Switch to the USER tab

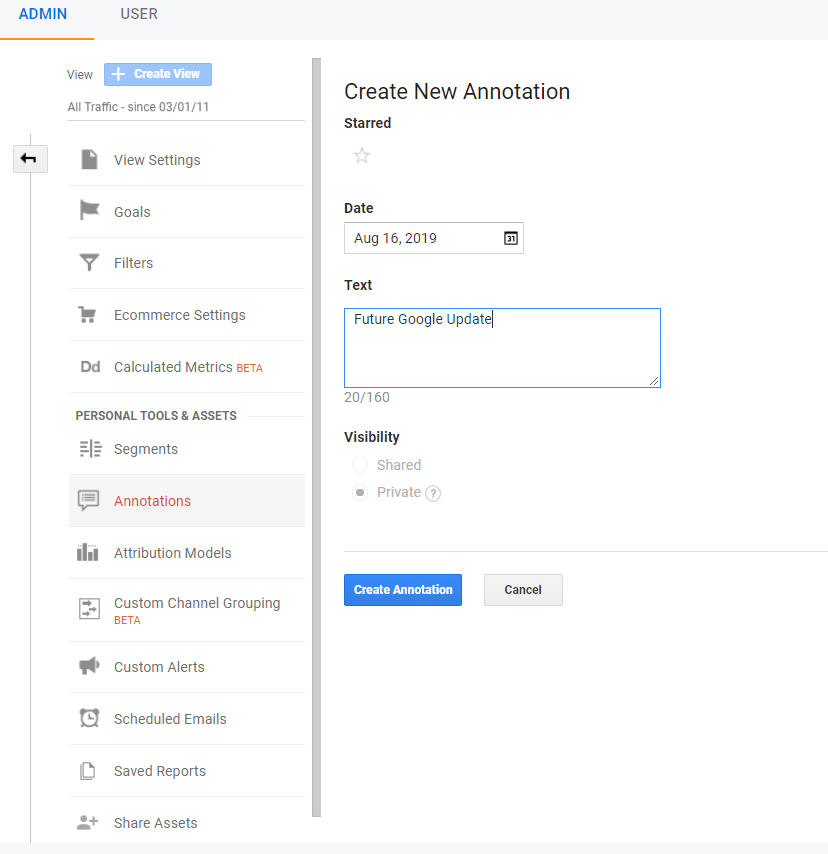click(138, 14)
